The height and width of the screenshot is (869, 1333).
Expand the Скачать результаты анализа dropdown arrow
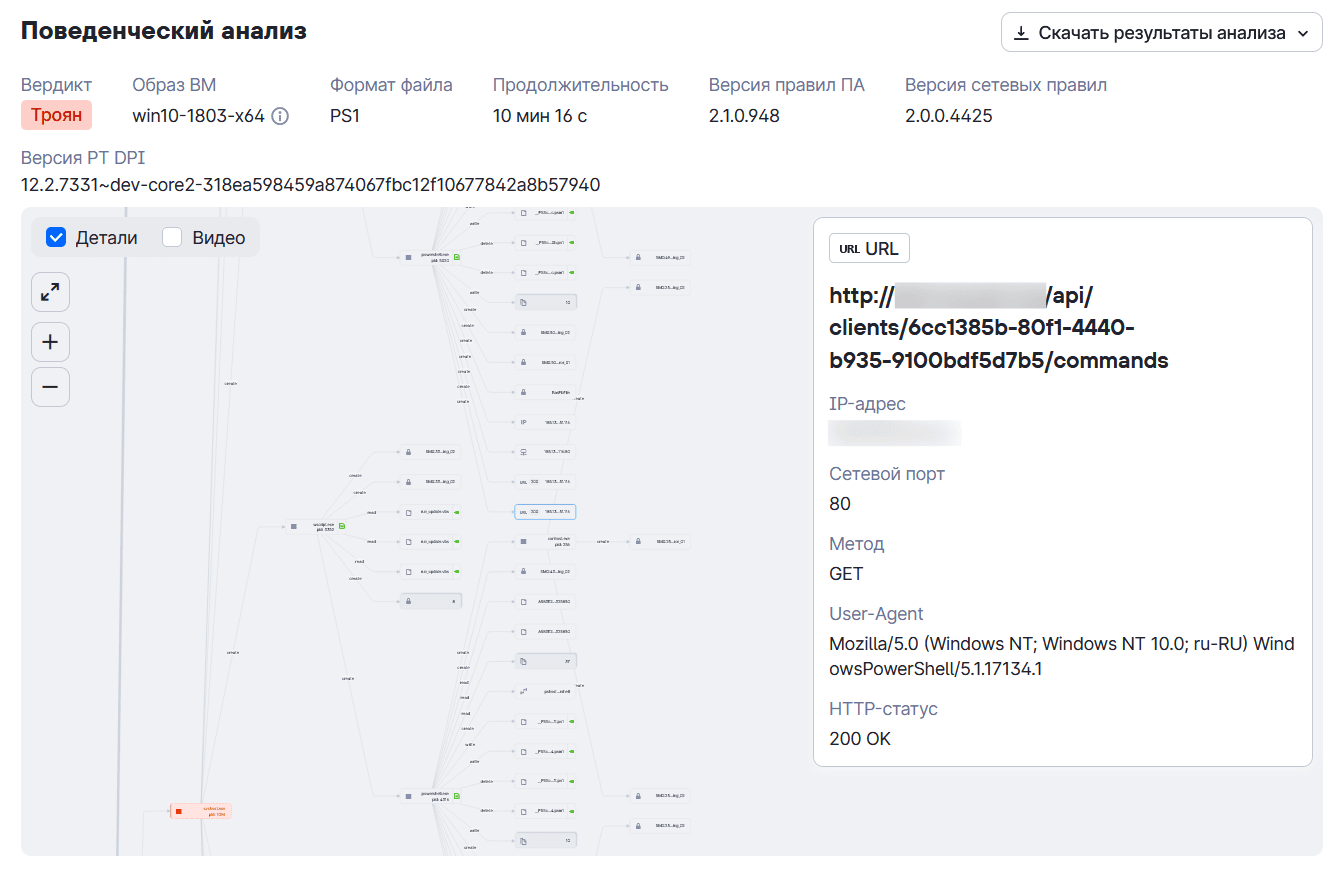(x=1303, y=33)
